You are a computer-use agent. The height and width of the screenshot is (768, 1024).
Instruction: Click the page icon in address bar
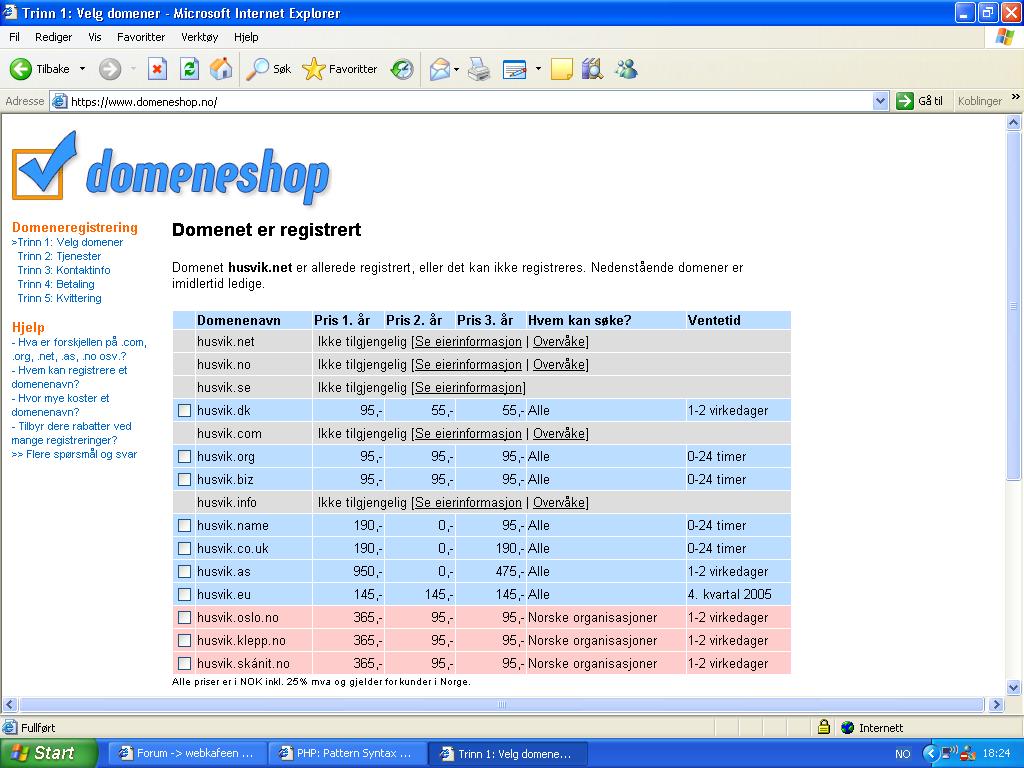click(x=59, y=101)
